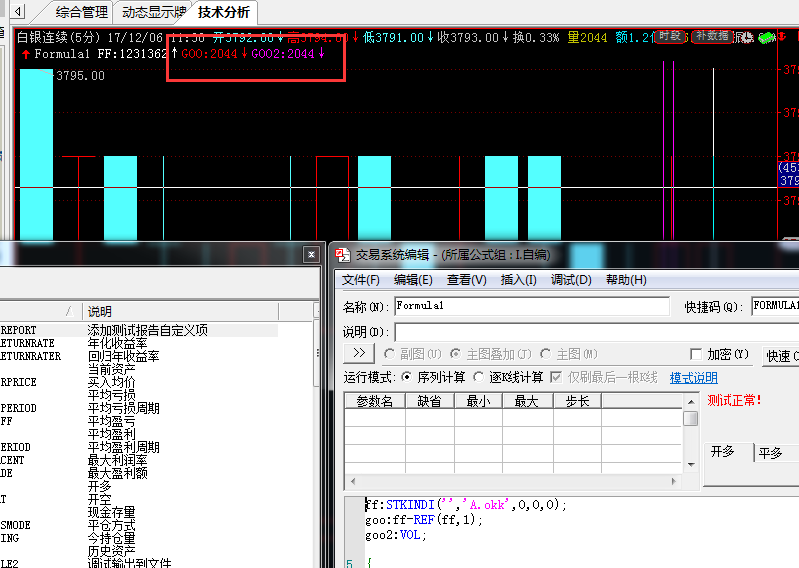Click the trading system editor window icon
The image size is (799, 568).
342,255
